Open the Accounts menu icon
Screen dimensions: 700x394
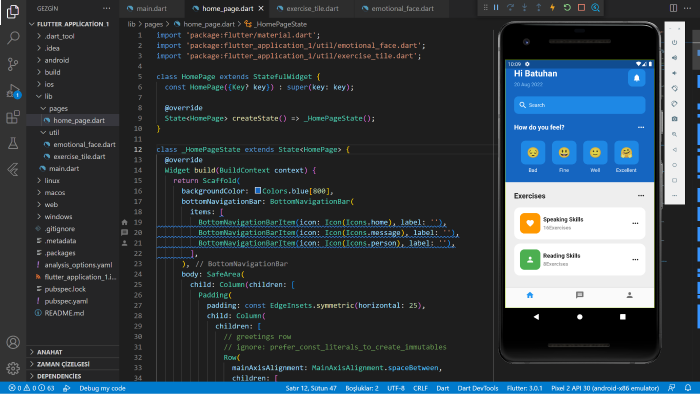(13, 342)
